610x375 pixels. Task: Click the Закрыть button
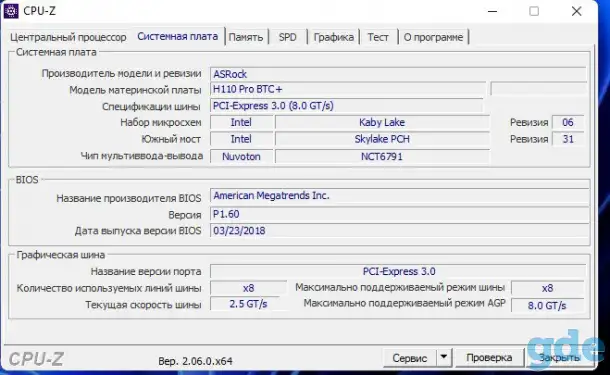coord(559,357)
